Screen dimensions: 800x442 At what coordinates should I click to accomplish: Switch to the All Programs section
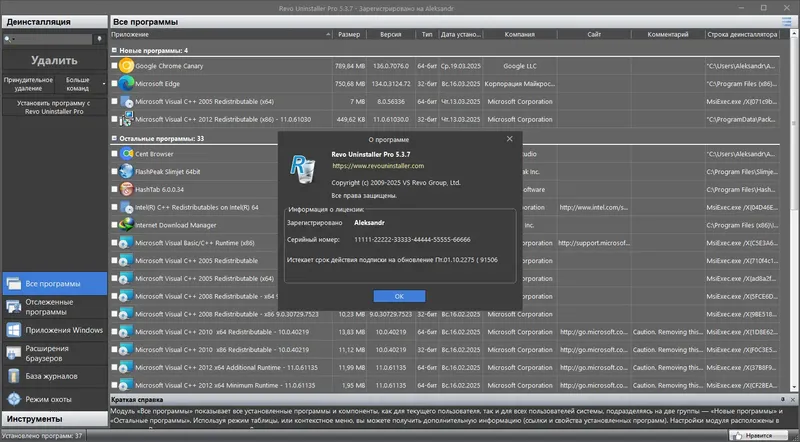click(55, 284)
